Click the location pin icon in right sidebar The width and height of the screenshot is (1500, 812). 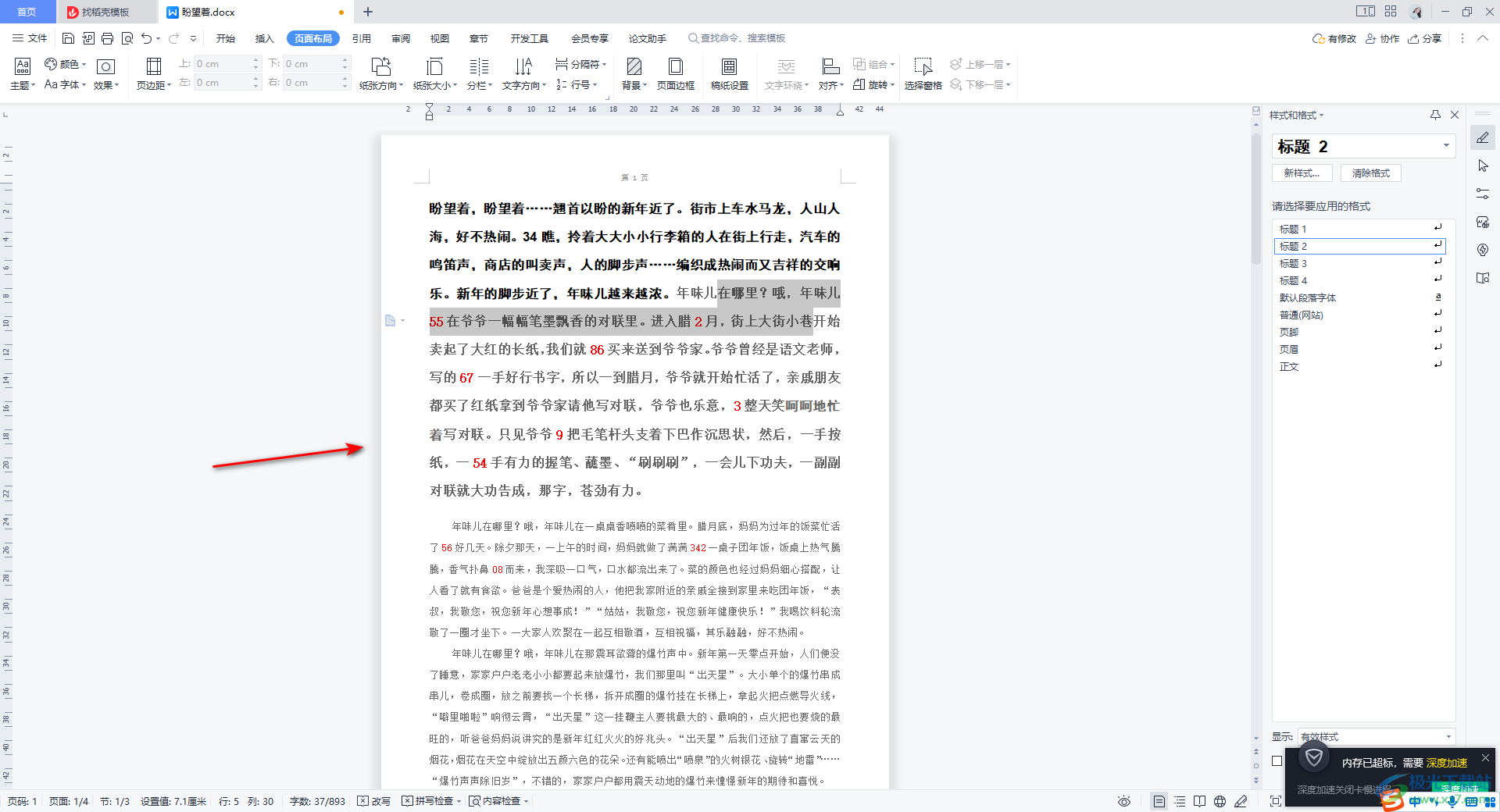pyautogui.click(x=1483, y=250)
